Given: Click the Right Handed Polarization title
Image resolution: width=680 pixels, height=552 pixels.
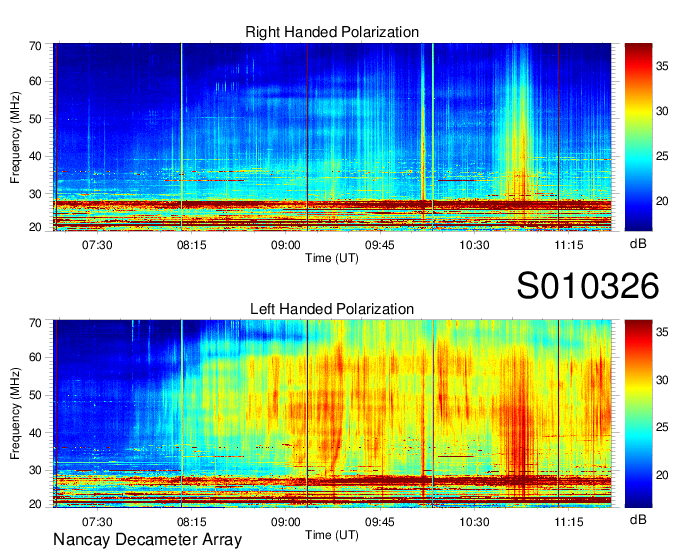Looking at the screenshot, I should click(332, 32).
